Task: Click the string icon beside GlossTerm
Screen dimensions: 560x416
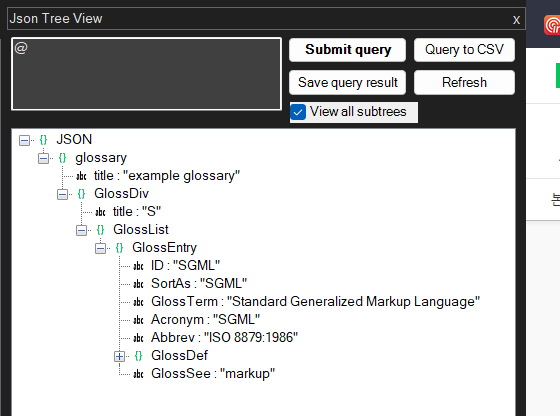Action: [x=138, y=302]
